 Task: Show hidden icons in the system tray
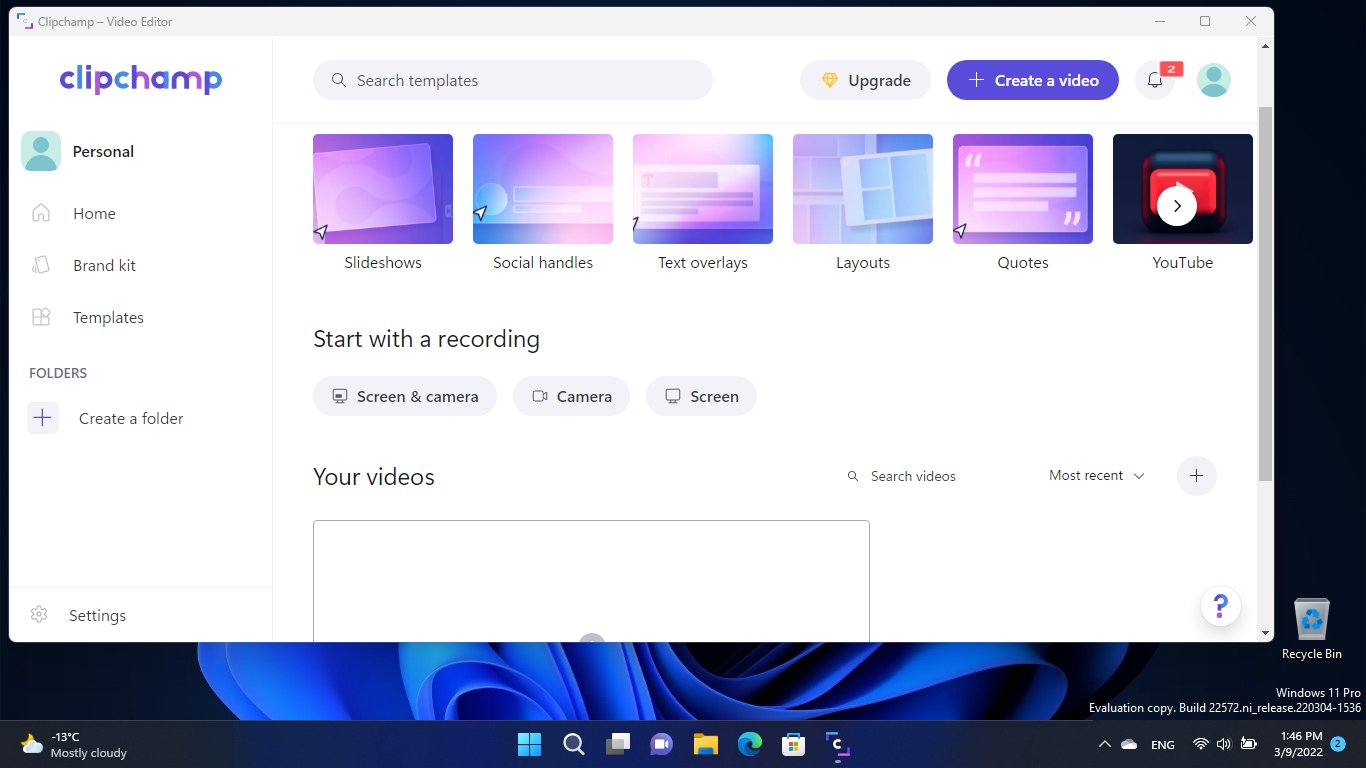[x=1104, y=745]
